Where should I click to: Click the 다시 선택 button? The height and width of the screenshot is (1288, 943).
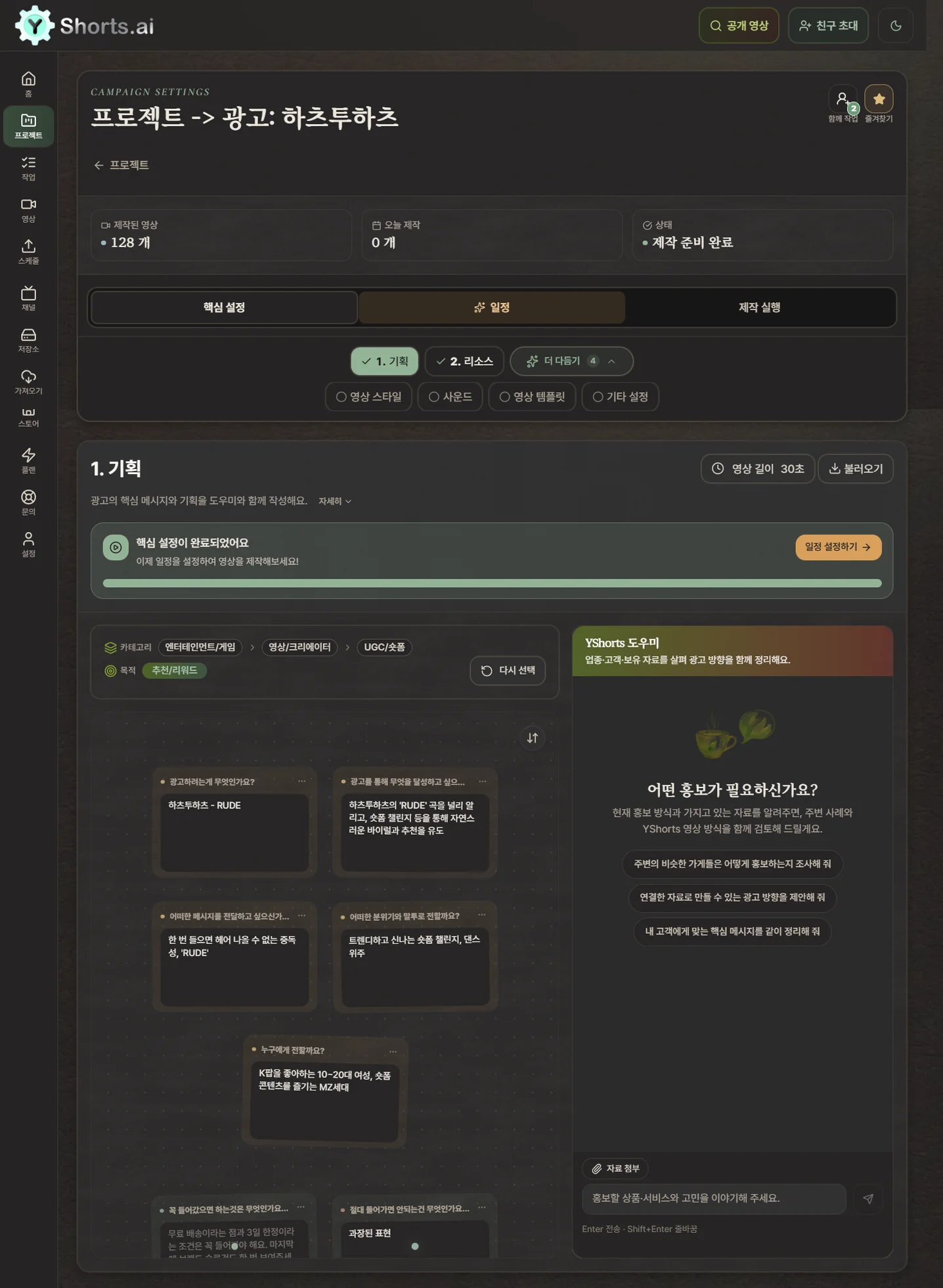pos(508,671)
